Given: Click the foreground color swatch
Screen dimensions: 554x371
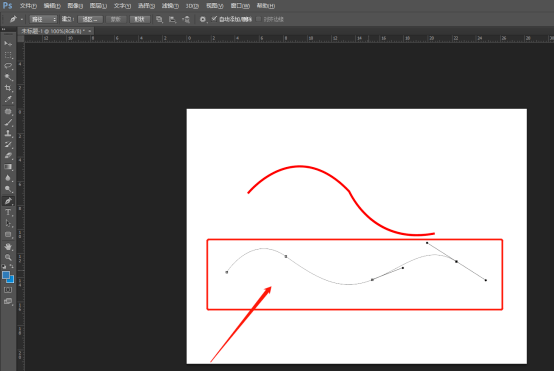Looking at the screenshot, I should tap(6, 275).
